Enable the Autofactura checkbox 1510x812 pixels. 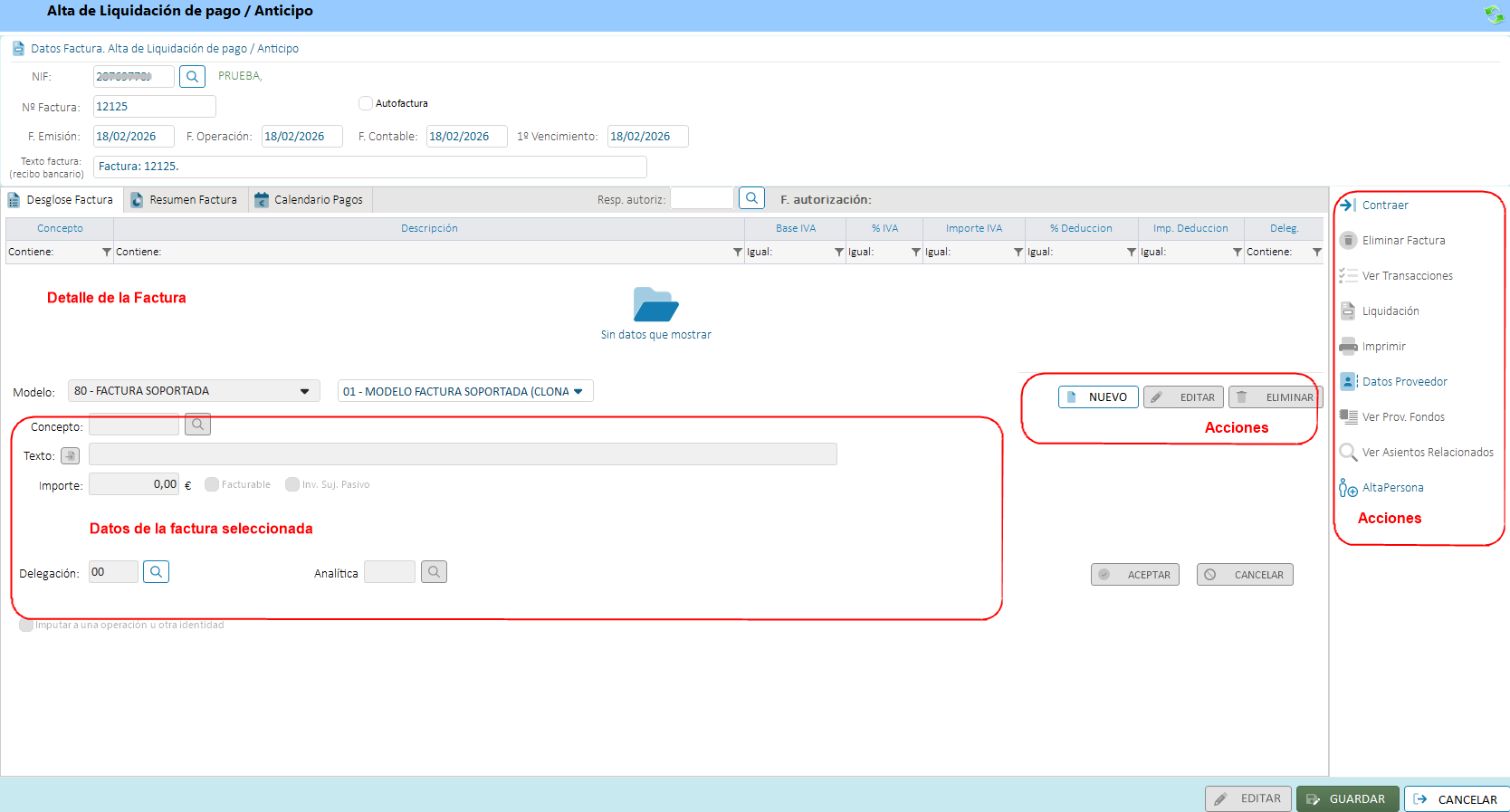(x=366, y=103)
